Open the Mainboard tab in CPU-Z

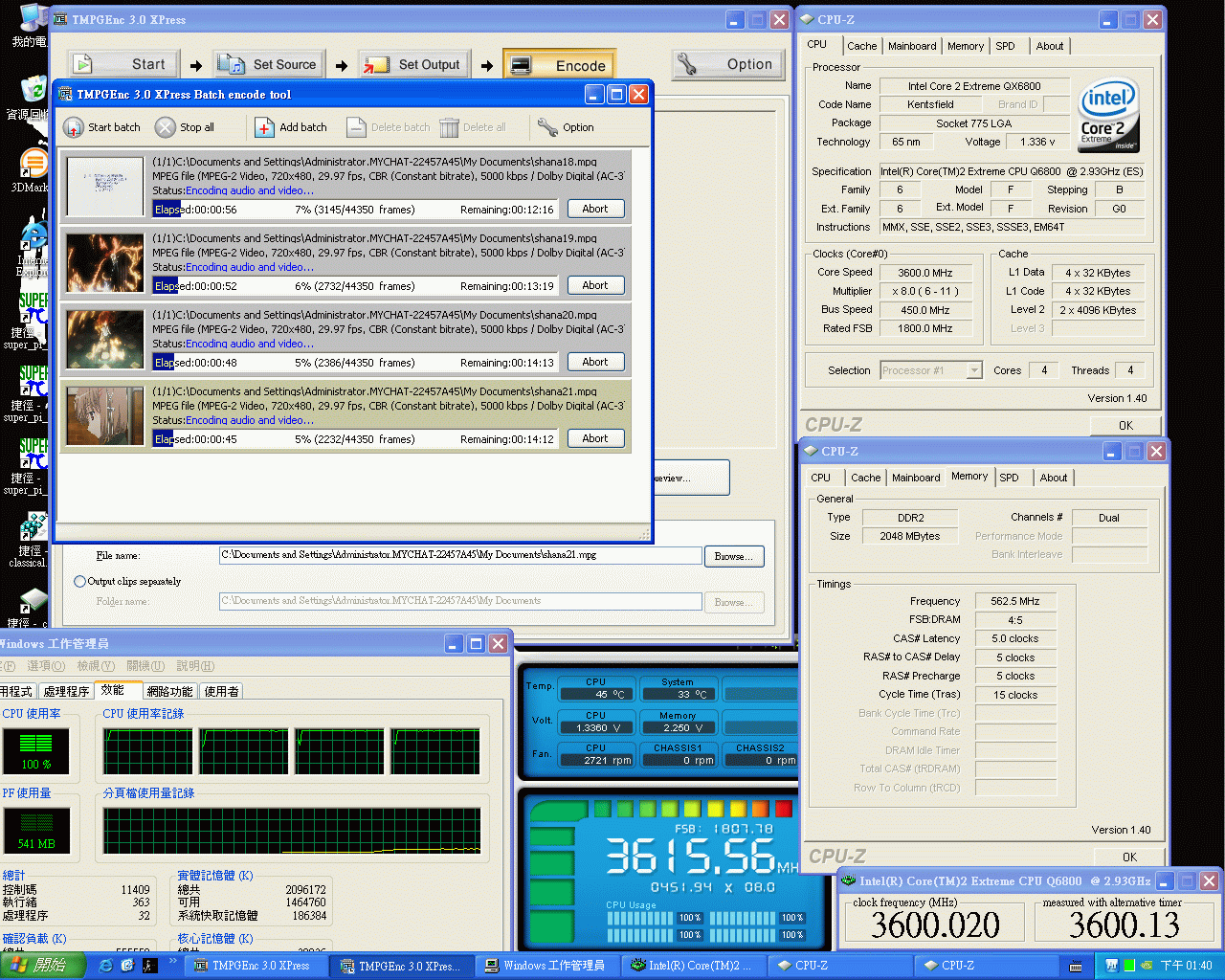912,45
